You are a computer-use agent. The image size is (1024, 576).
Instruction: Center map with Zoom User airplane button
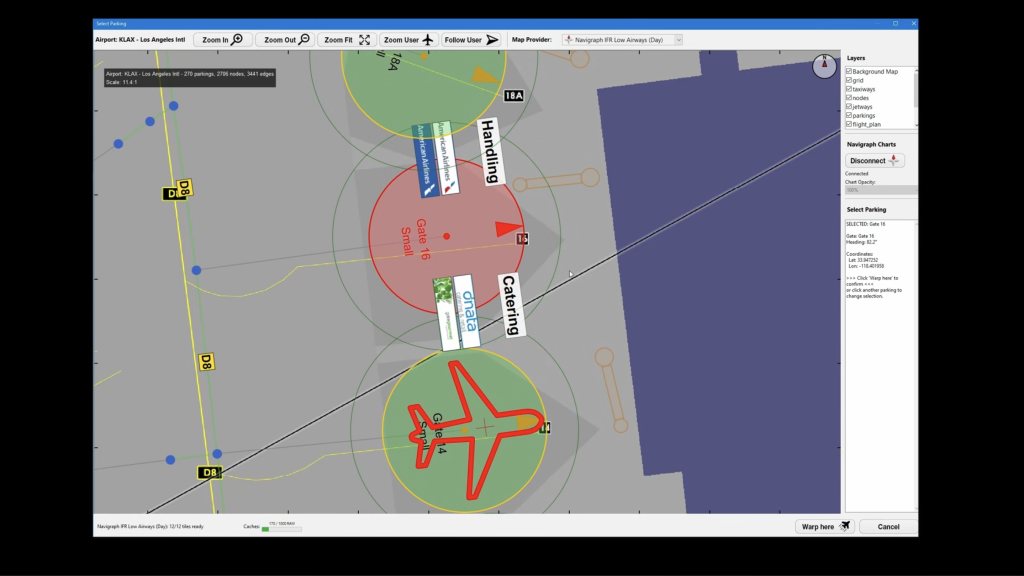point(408,40)
